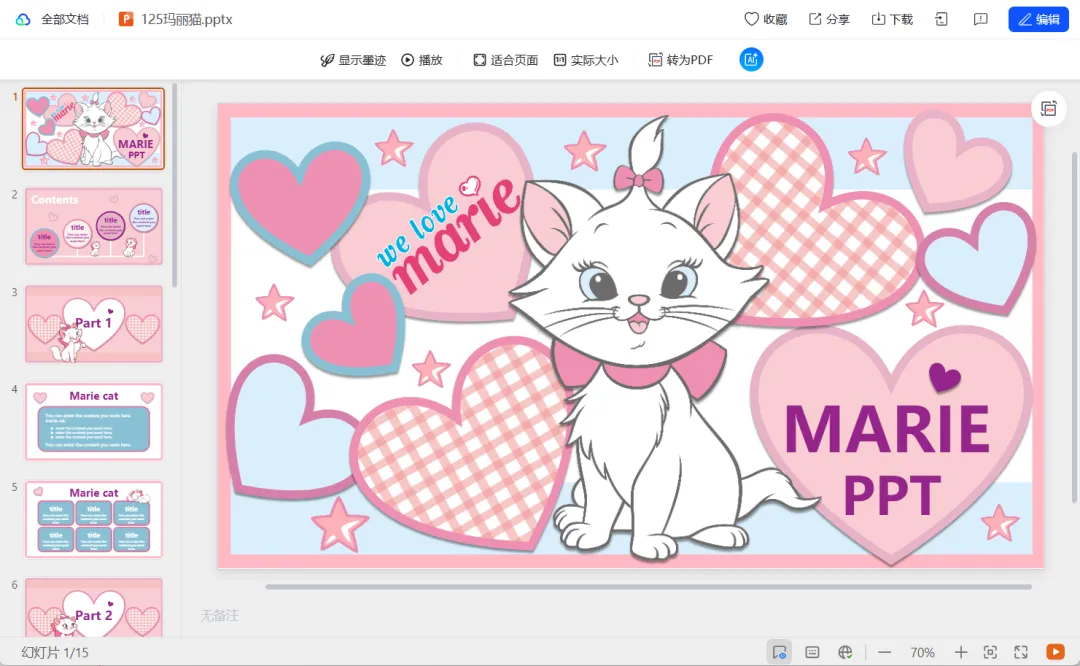The height and width of the screenshot is (666, 1080).
Task: Select the file name 125玛丽猫.pptx
Action: 187,19
